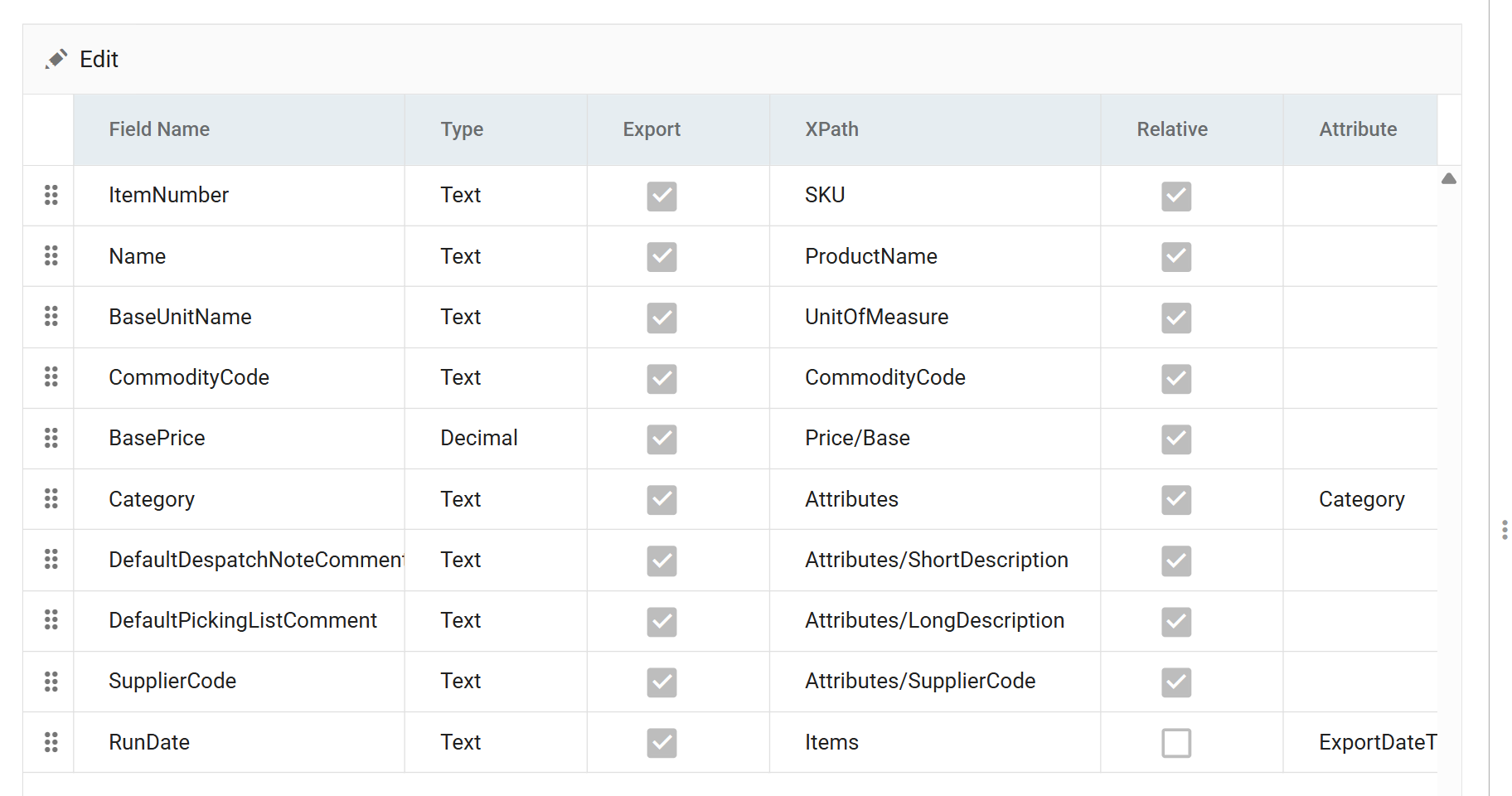Toggle Relative checkbox for Name row
1512x796 pixels.
pos(1175,256)
